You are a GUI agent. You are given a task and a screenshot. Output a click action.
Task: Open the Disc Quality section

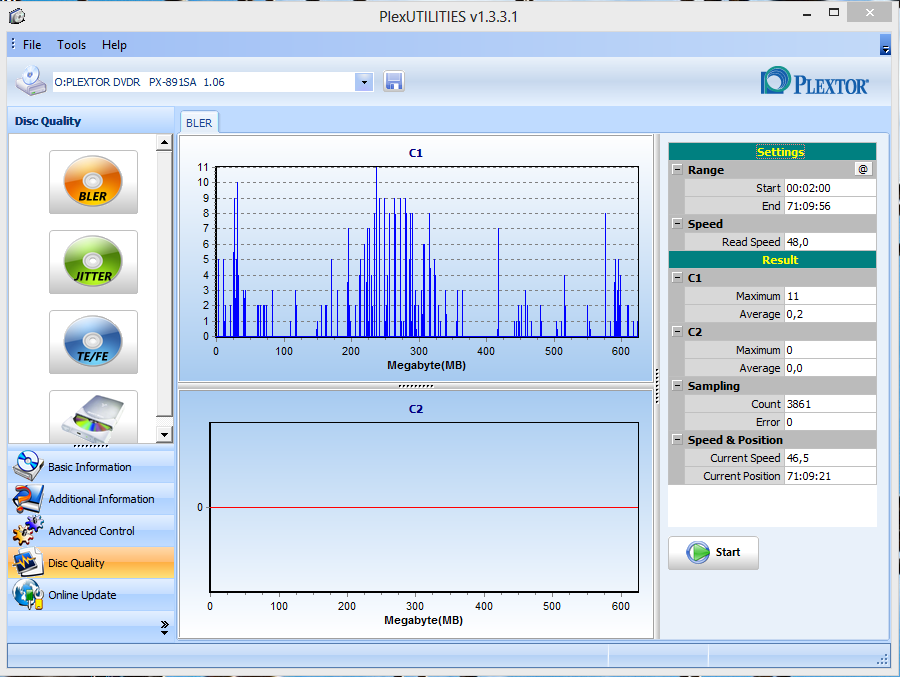click(x=91, y=563)
